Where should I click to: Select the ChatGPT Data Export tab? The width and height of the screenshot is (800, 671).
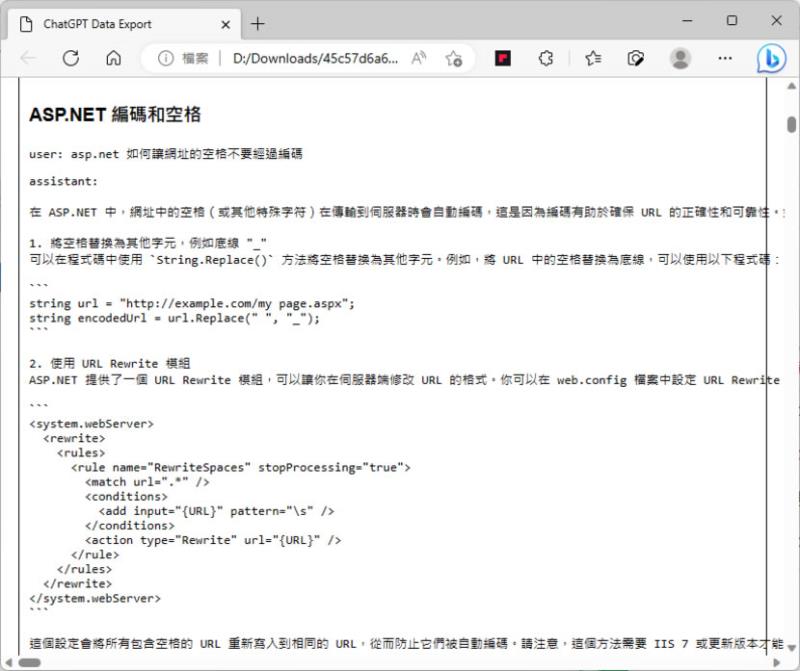point(122,24)
